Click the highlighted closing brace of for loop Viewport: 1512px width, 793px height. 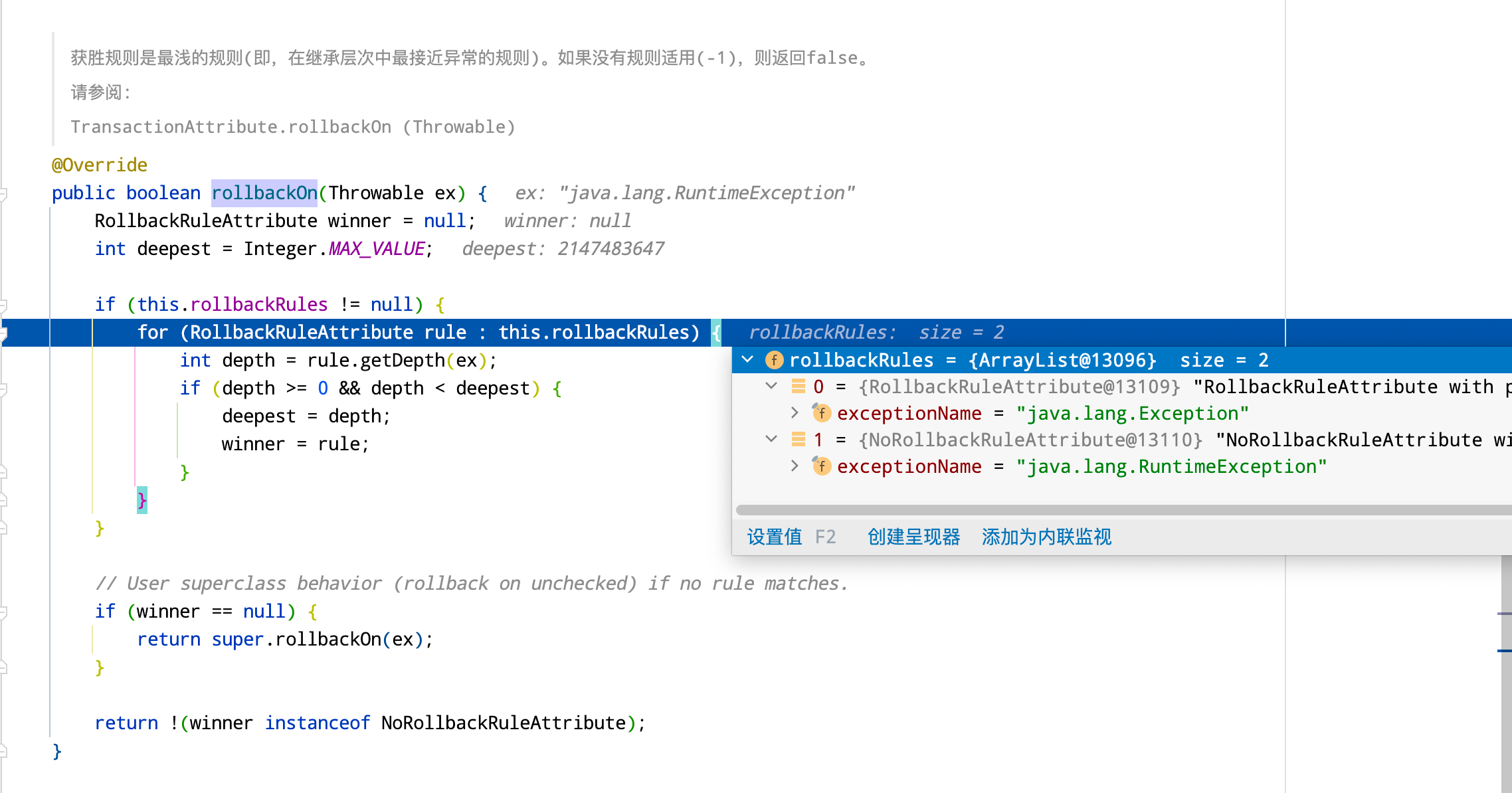142,500
